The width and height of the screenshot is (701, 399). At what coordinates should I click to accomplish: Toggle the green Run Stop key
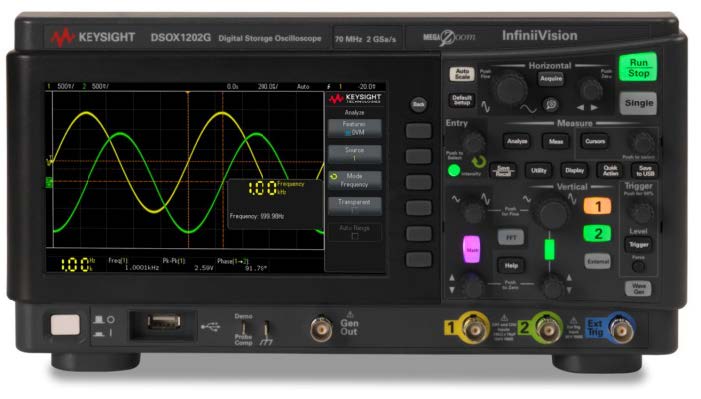click(x=638, y=68)
